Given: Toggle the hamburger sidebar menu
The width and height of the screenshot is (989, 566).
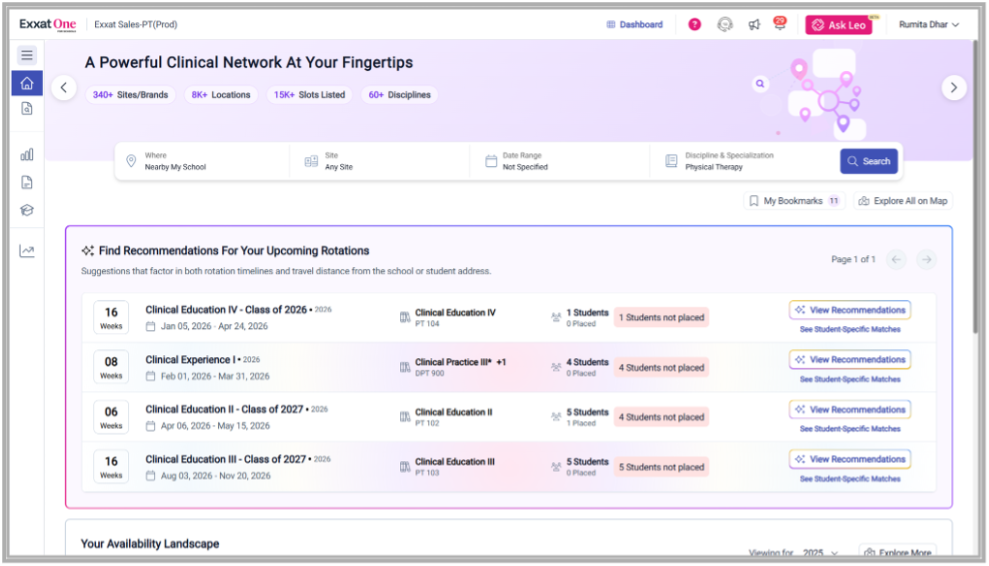Looking at the screenshot, I should point(27,55).
